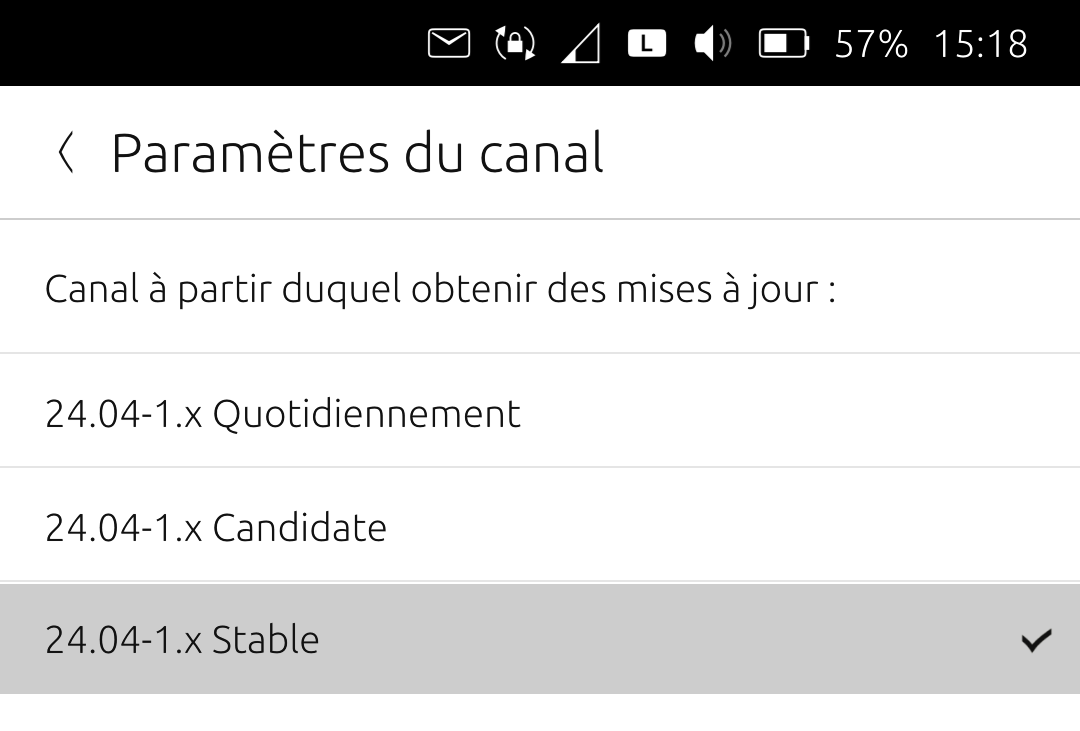The image size is (1080, 731).
Task: Click the 'Canal à partir duquel' label
Action: click(x=440, y=290)
